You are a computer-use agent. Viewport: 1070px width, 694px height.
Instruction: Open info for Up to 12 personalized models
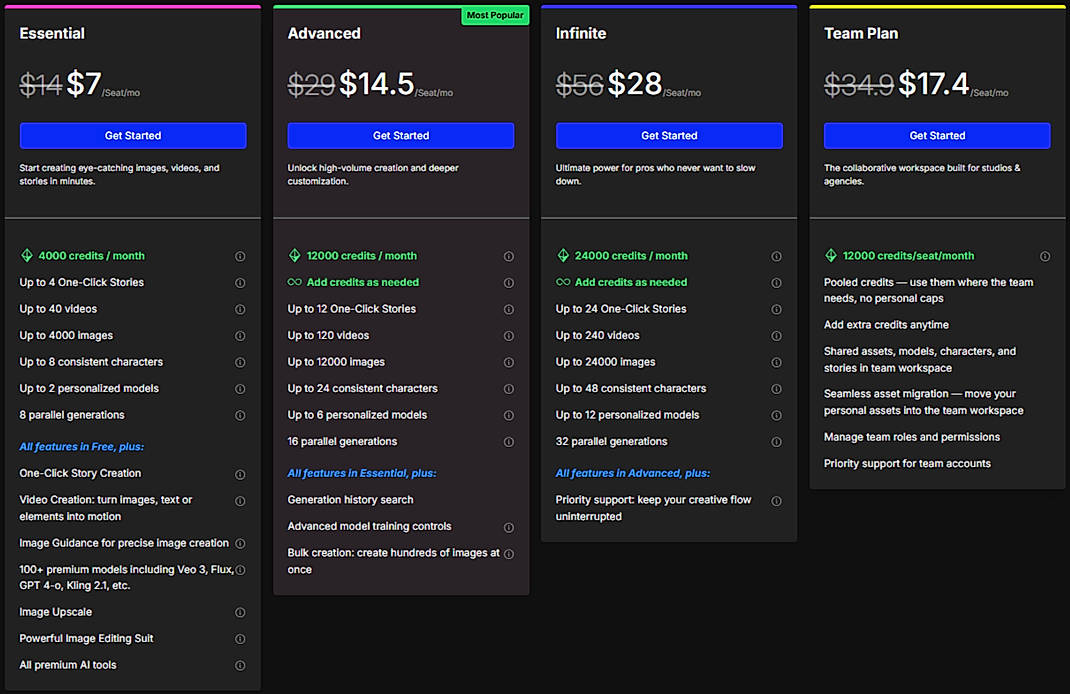click(777, 416)
